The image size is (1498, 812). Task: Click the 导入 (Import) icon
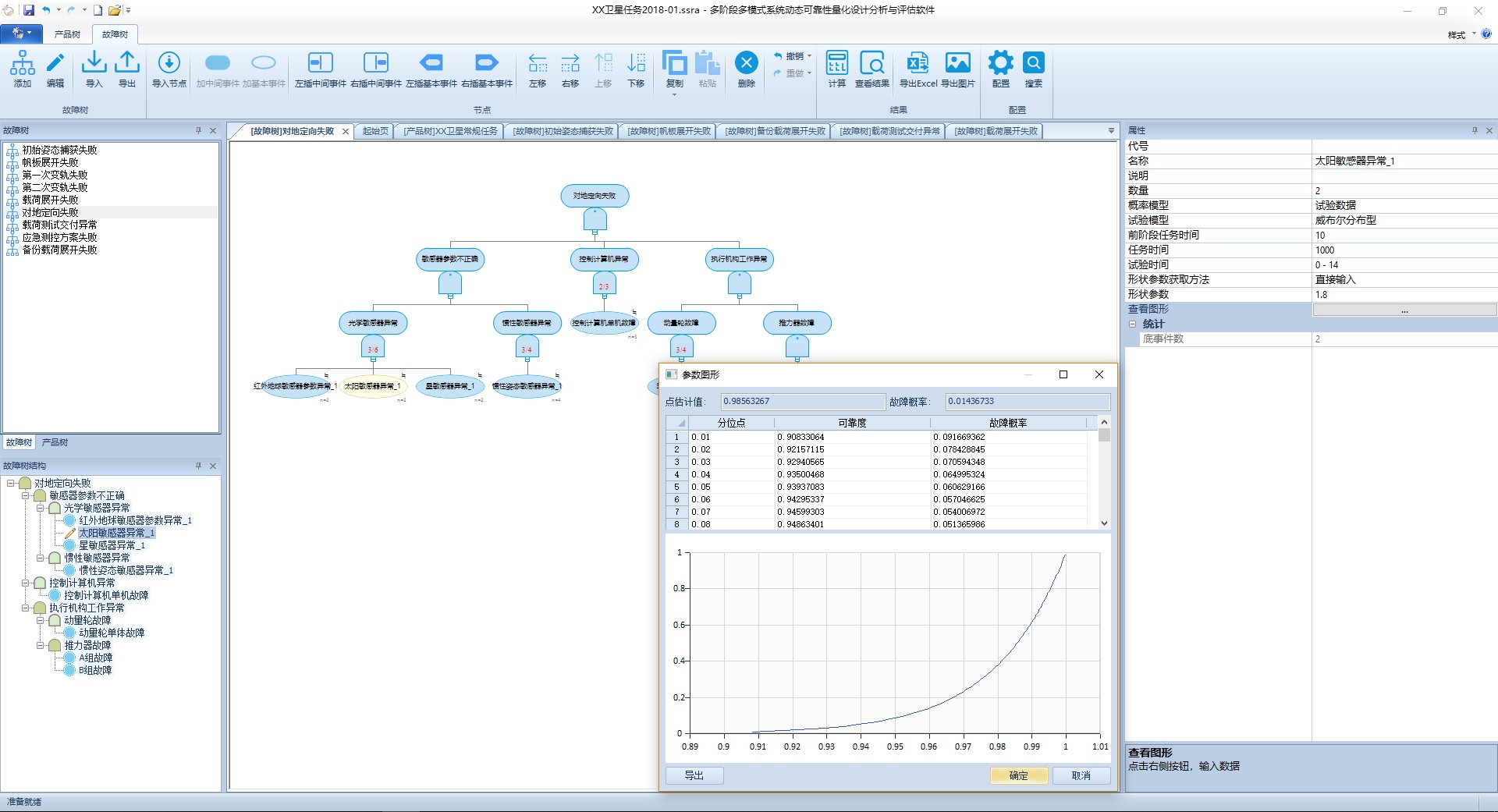coord(94,69)
